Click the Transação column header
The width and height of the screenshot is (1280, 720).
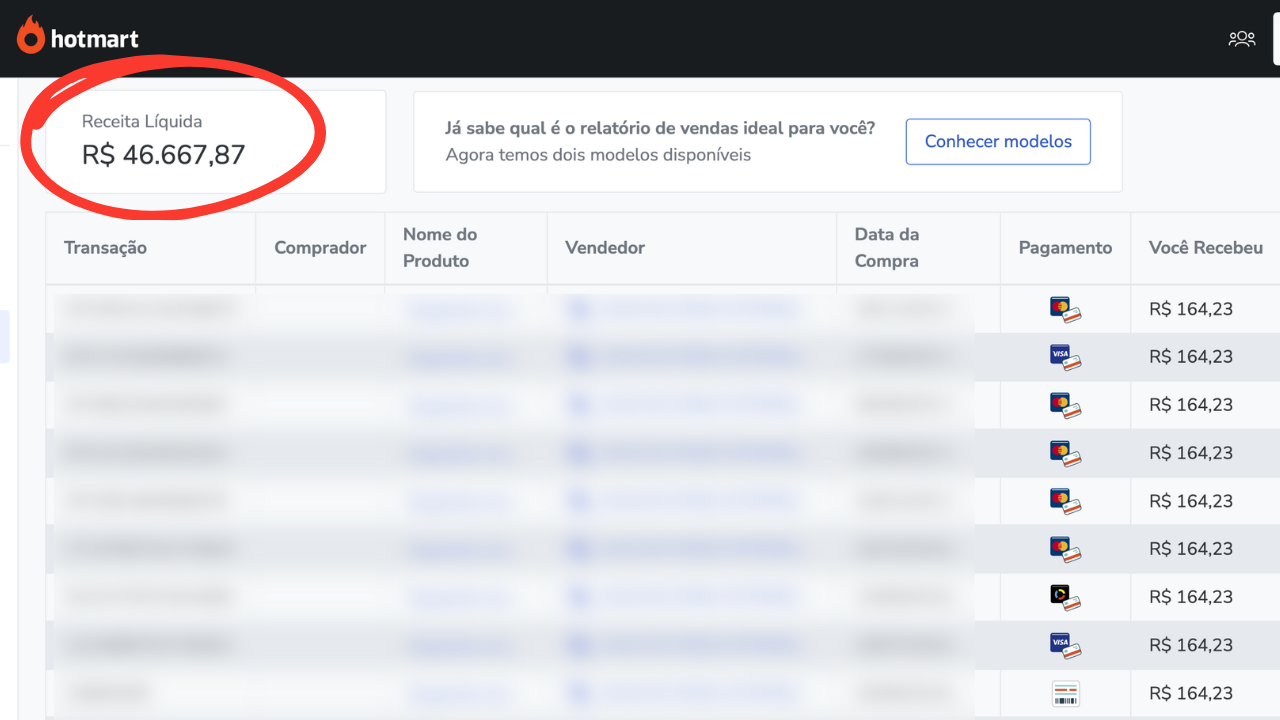pos(105,248)
